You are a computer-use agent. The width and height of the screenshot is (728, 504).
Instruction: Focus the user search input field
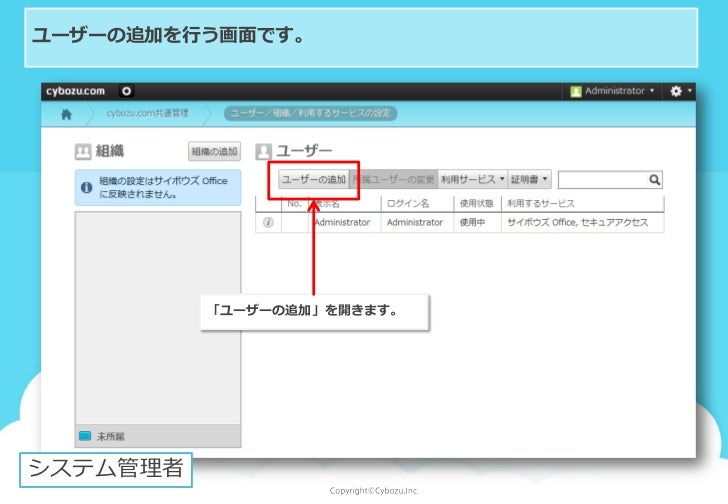[x=603, y=180]
